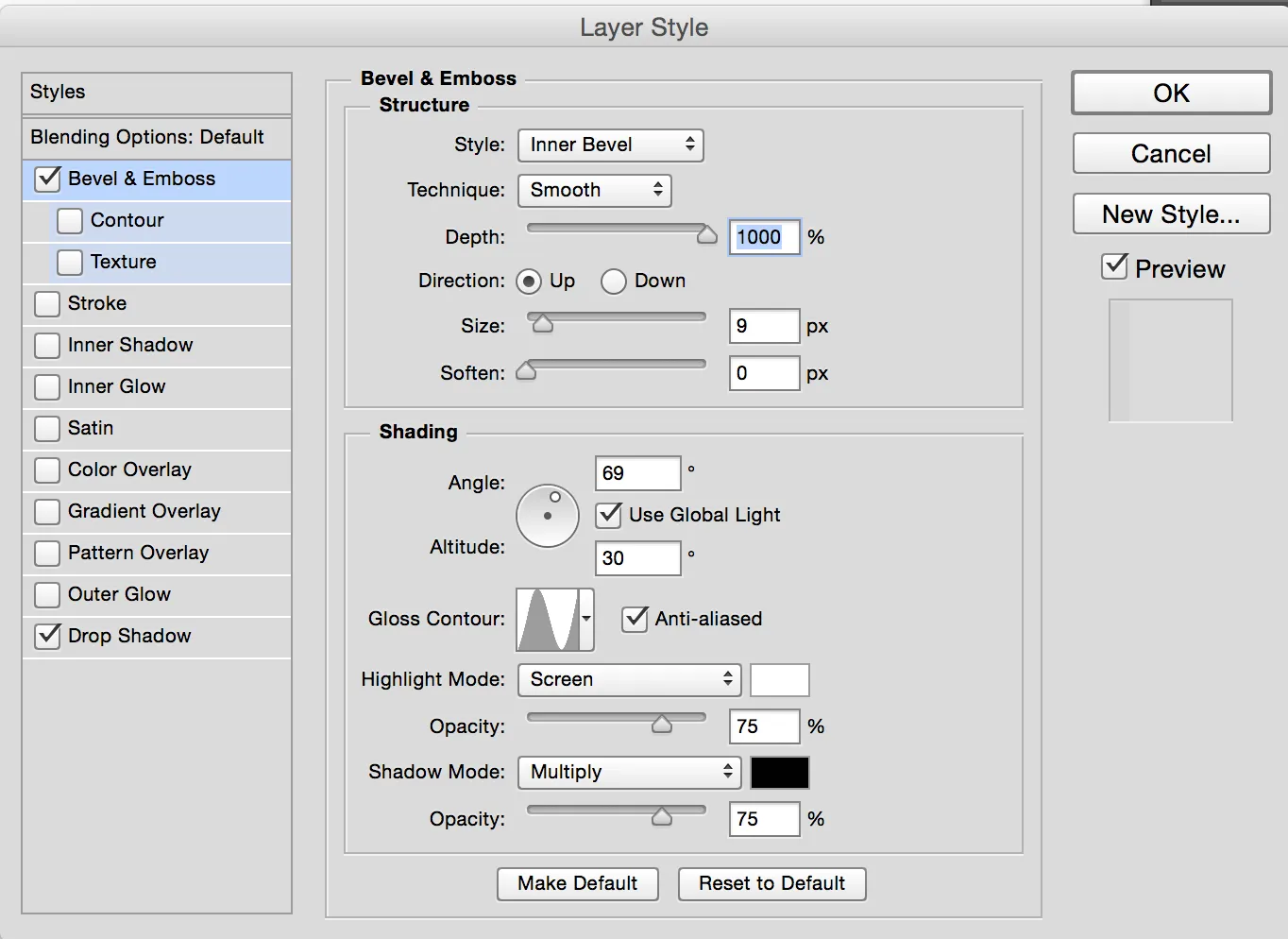
Task: Open the Technique dropdown set to Smooth
Action: pos(595,191)
